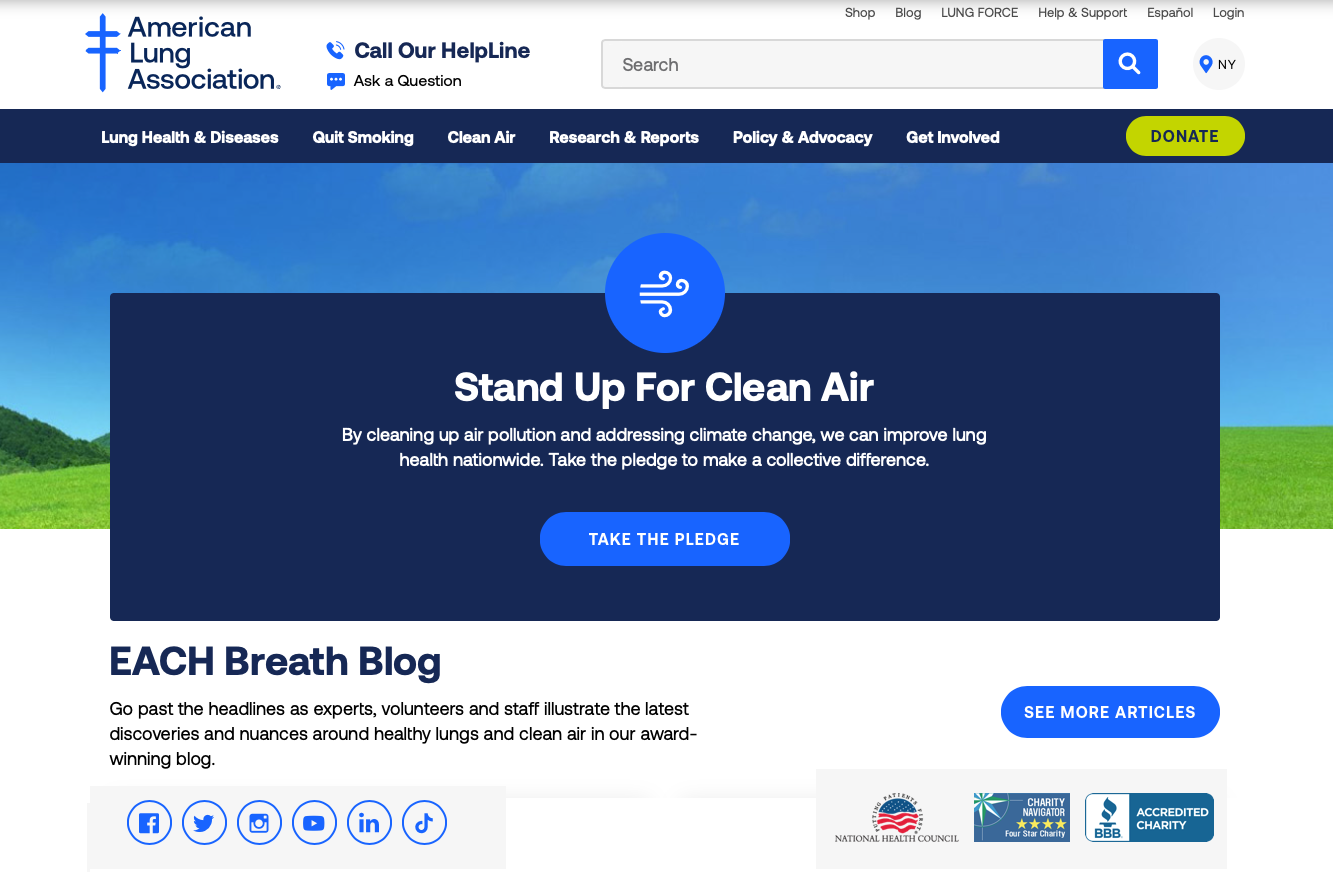Screen dimensions: 1333x872
Task: Open the Research & Reports menu
Action: coord(624,137)
